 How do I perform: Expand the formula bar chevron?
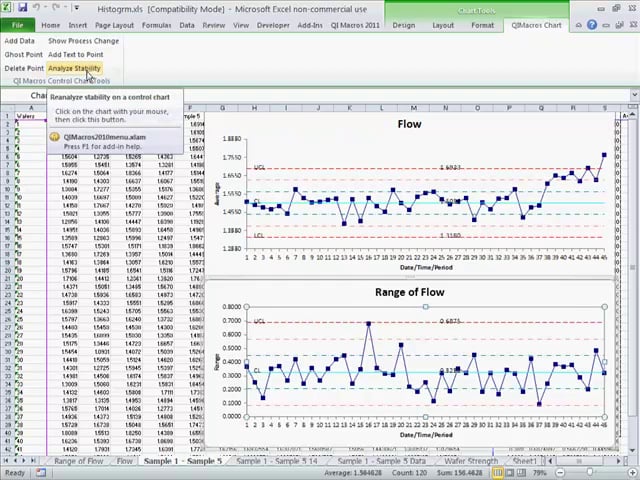point(635,95)
